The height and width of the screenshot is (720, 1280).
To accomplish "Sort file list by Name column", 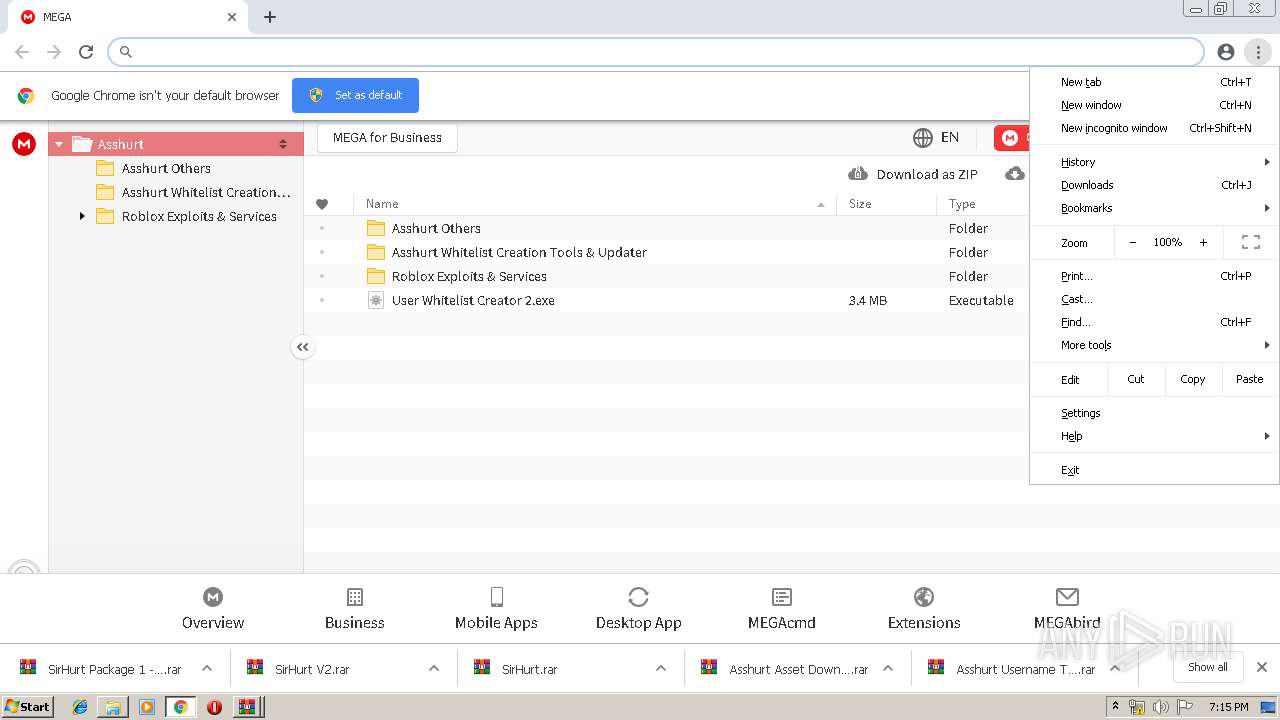I will [596, 204].
